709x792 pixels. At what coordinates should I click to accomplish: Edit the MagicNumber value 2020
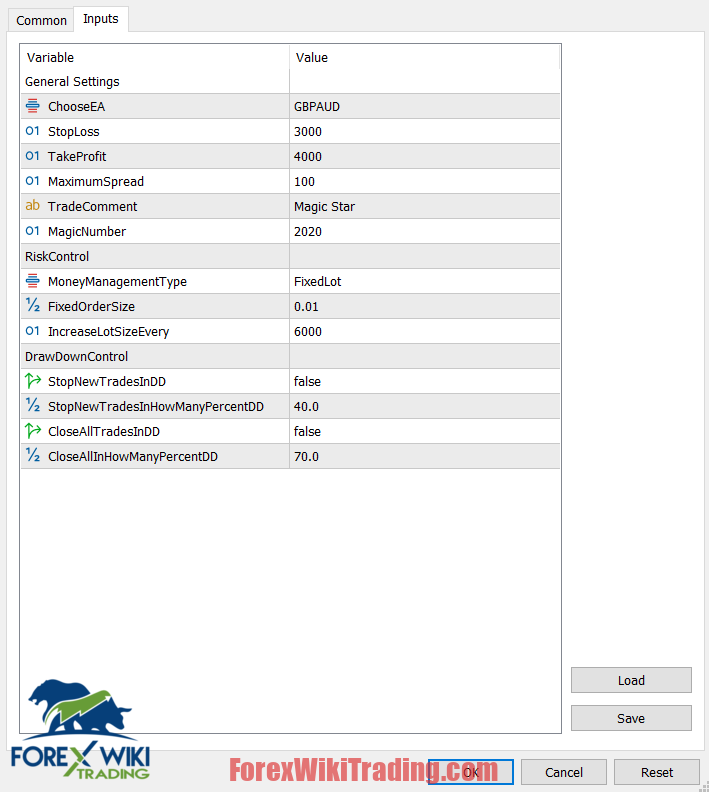pos(425,231)
